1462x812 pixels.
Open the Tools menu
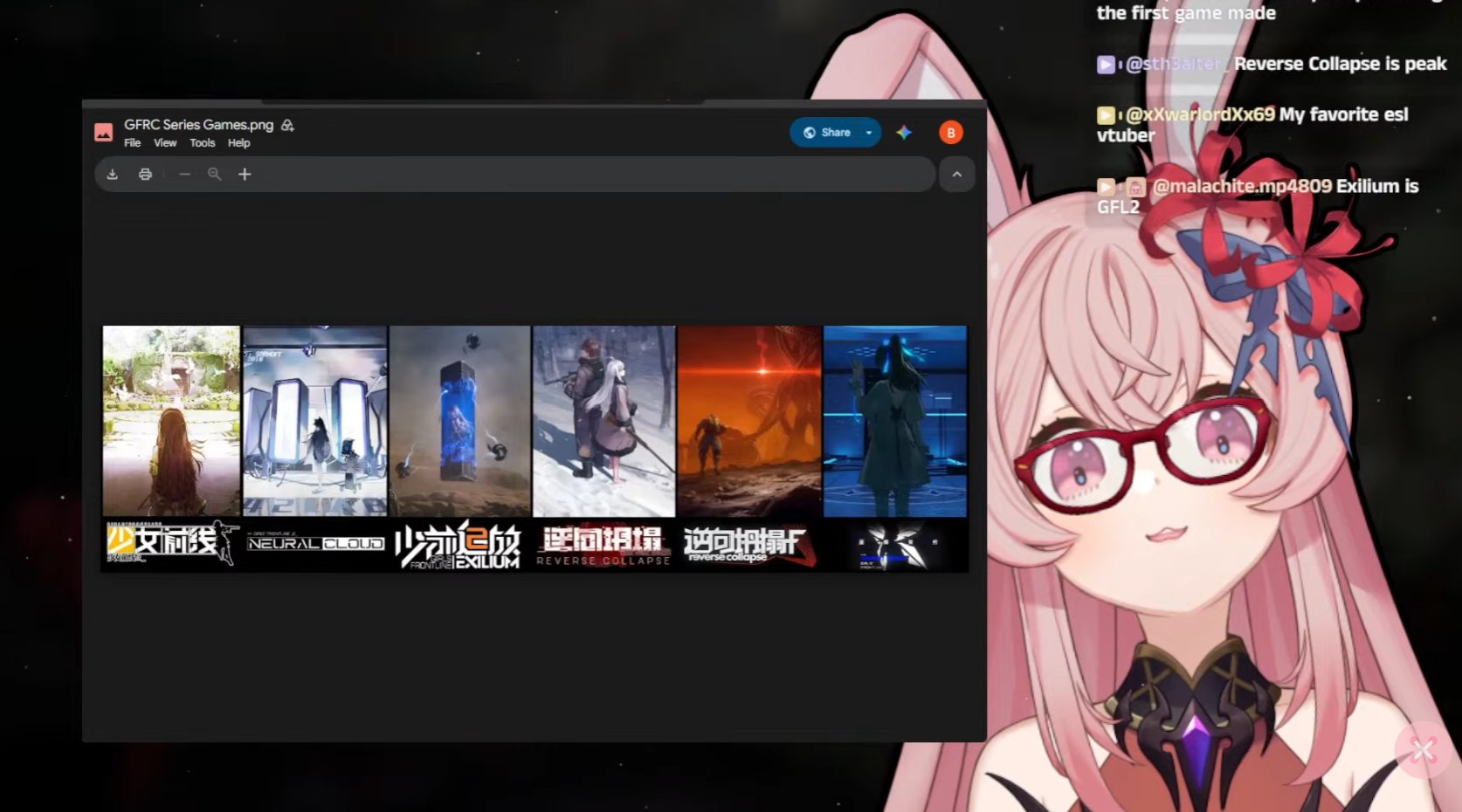tap(203, 143)
